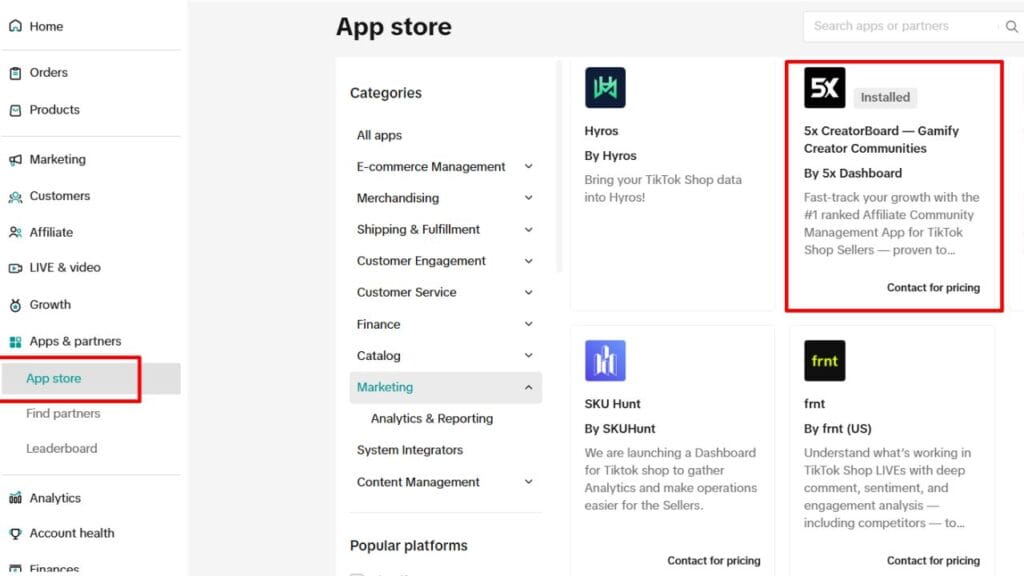Select the Analytics & Reporting subcategory
Image resolution: width=1024 pixels, height=576 pixels.
coord(432,419)
